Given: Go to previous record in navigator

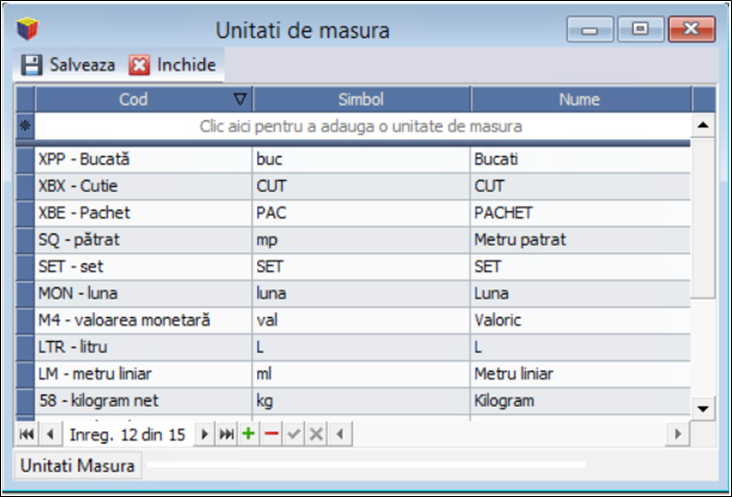Looking at the screenshot, I should [x=47, y=434].
